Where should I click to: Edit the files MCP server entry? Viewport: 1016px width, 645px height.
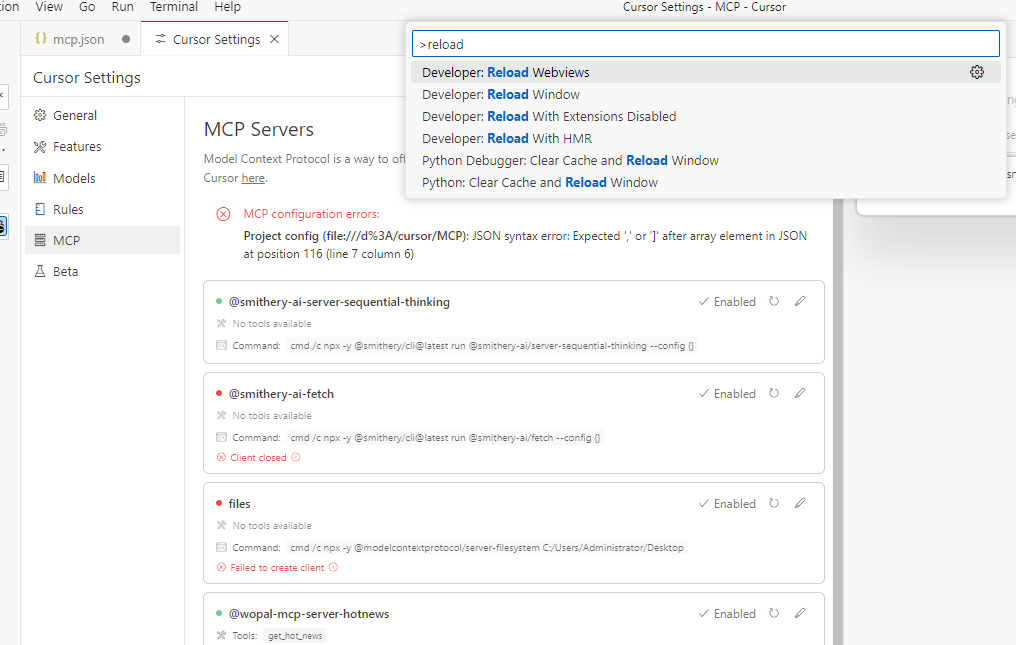click(800, 504)
